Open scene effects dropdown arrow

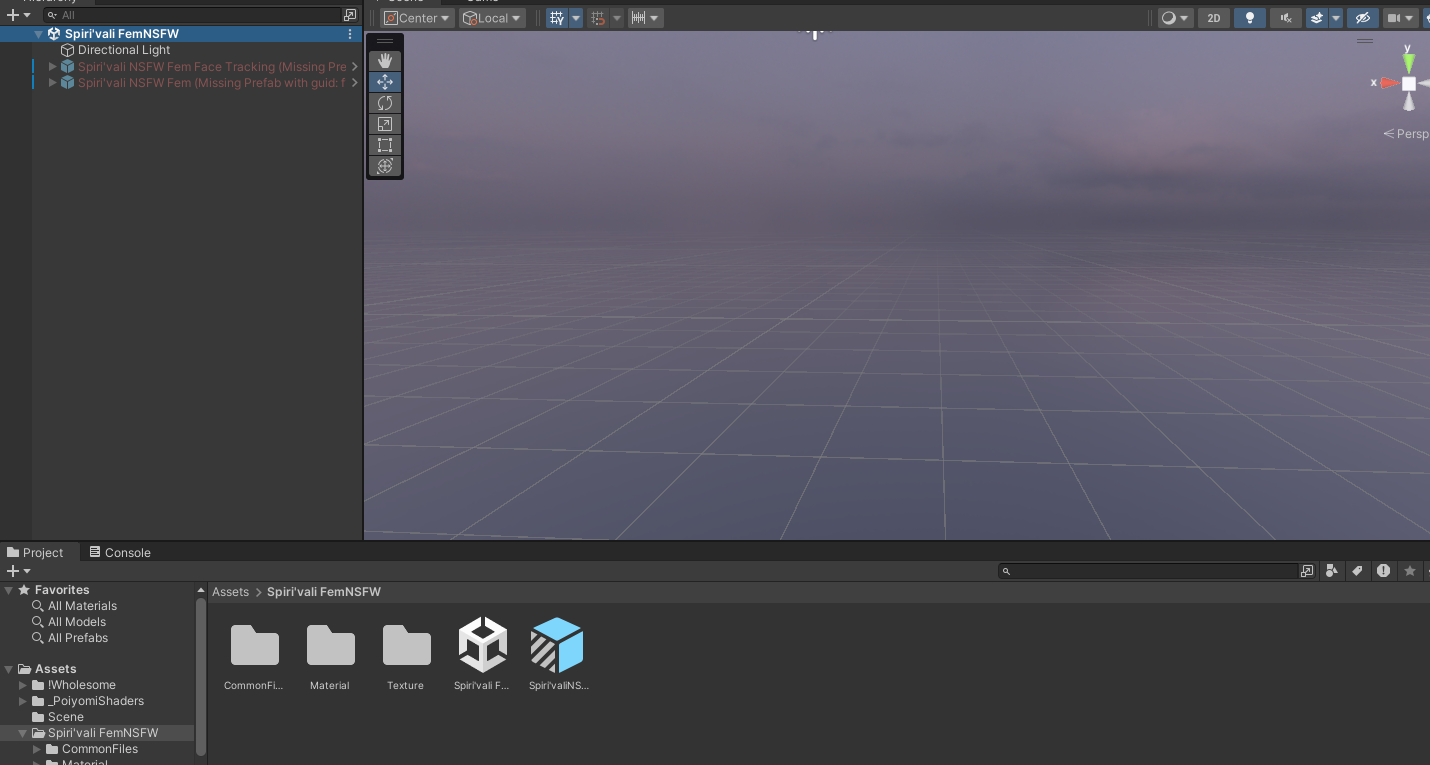click(1336, 18)
